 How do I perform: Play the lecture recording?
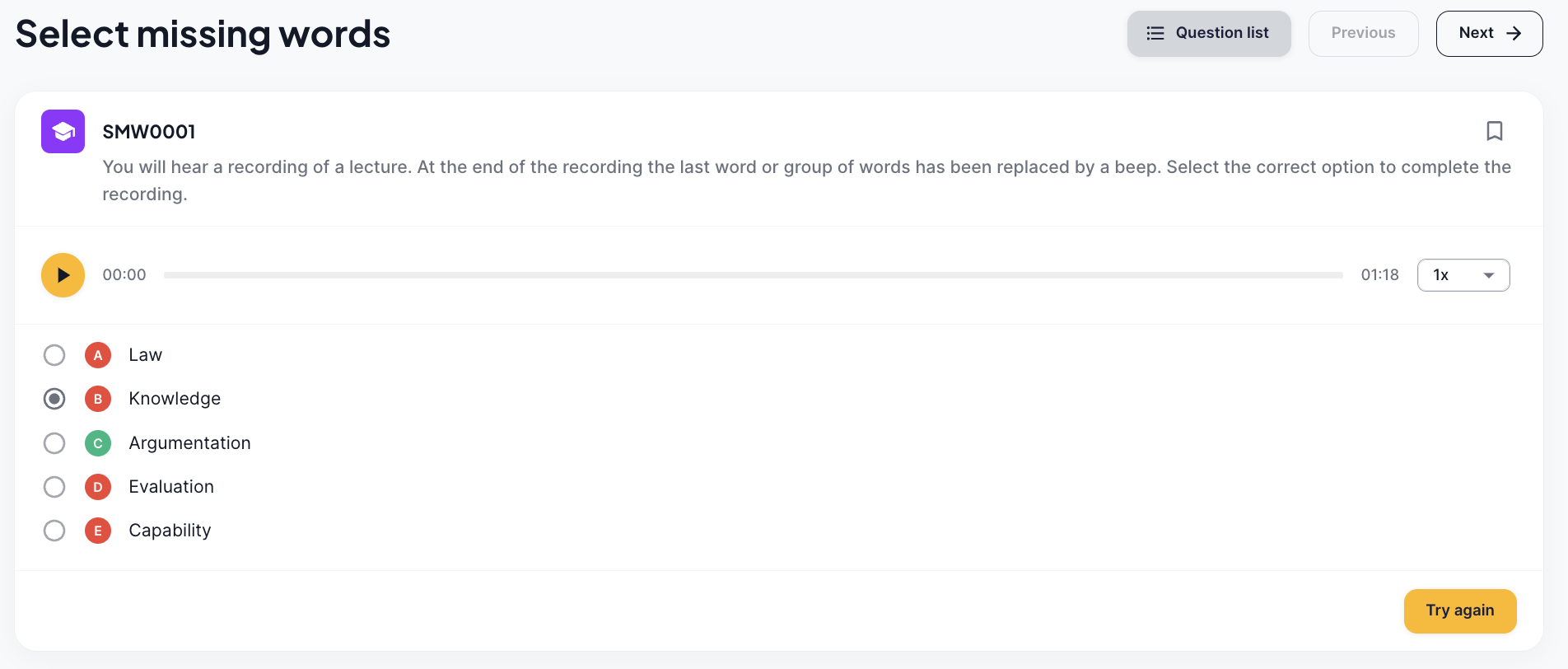(63, 275)
